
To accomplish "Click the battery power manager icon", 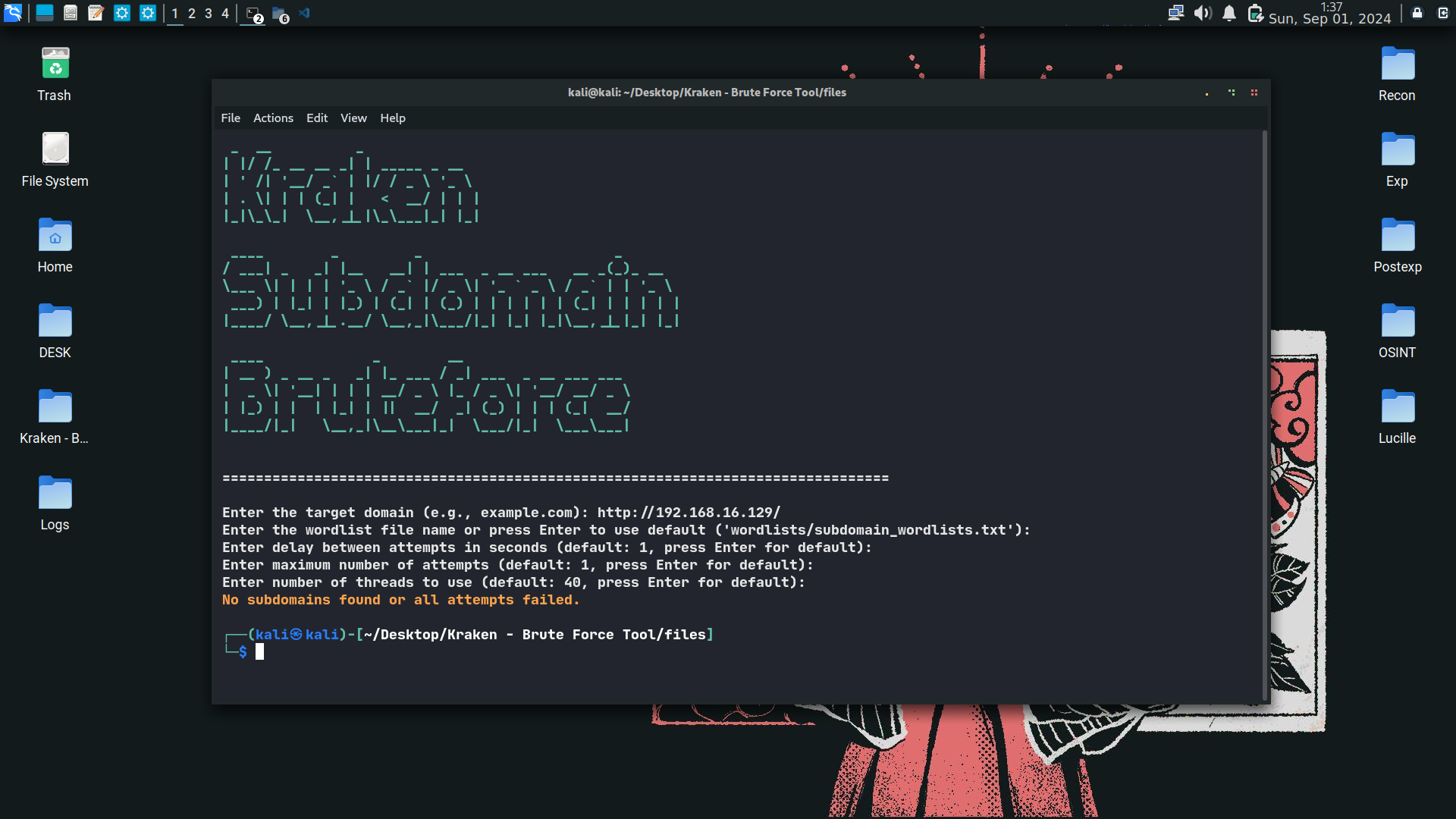I will (x=1255, y=13).
